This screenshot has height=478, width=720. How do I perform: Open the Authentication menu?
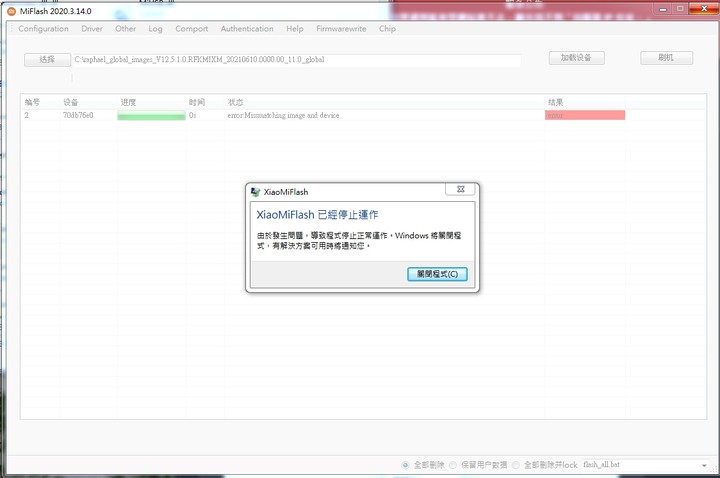tap(247, 28)
